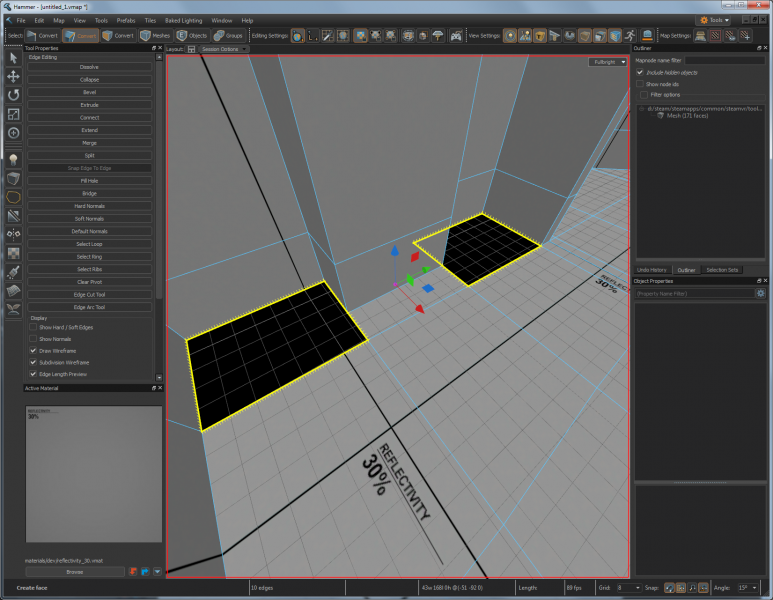Uncheck Include hidden objects checkbox
This screenshot has height=600, width=773.
tap(640, 72)
